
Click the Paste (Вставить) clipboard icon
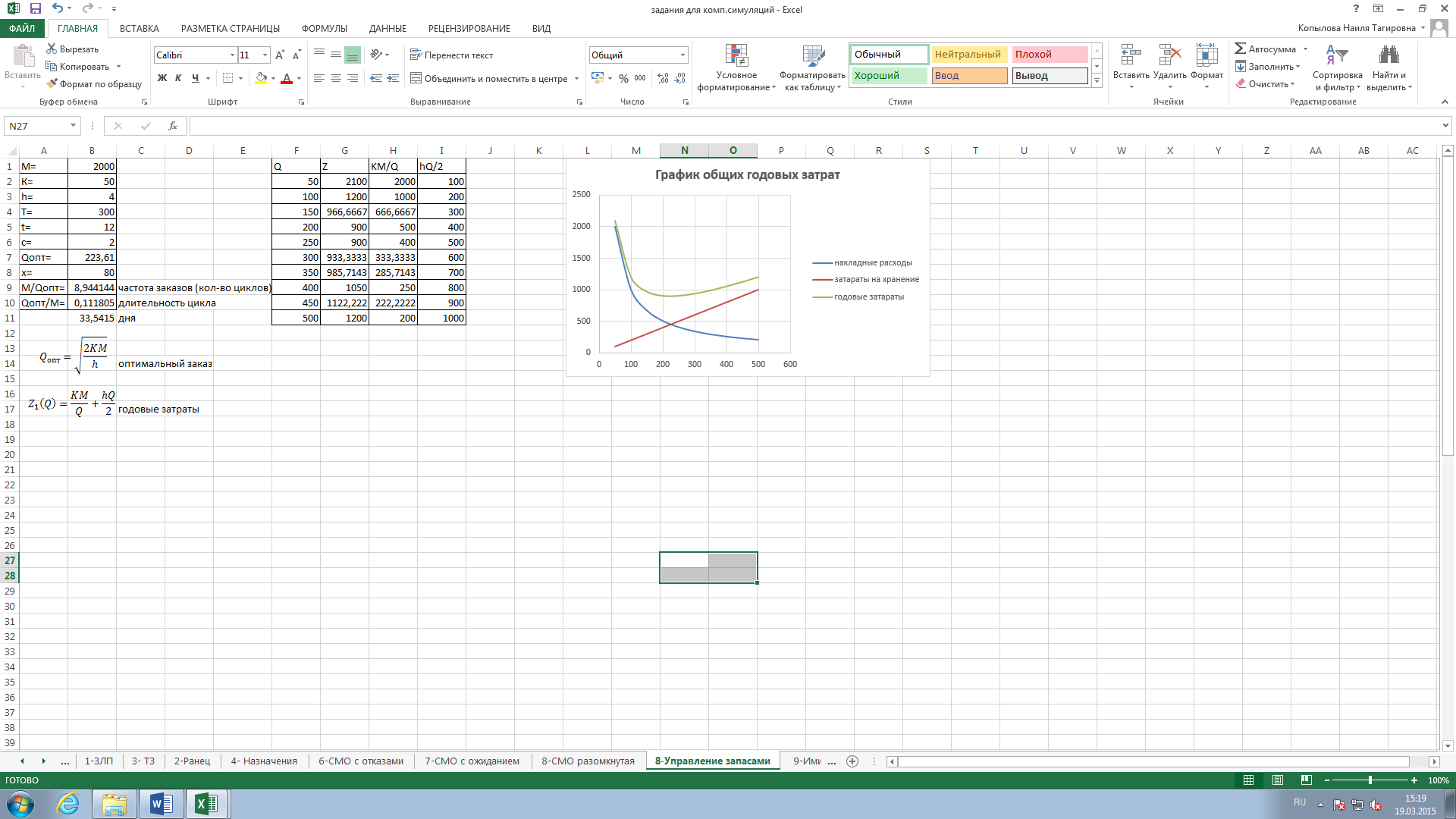[x=23, y=57]
